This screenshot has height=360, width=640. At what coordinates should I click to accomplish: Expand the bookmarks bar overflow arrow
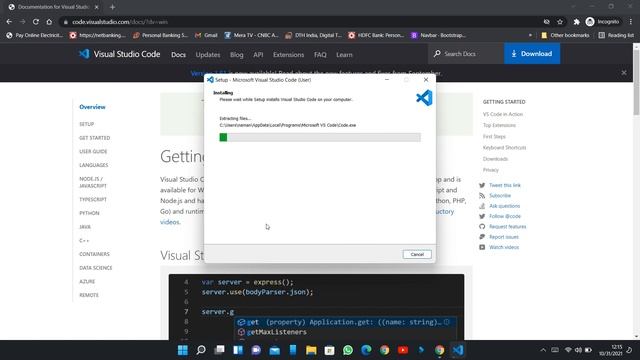coord(530,35)
